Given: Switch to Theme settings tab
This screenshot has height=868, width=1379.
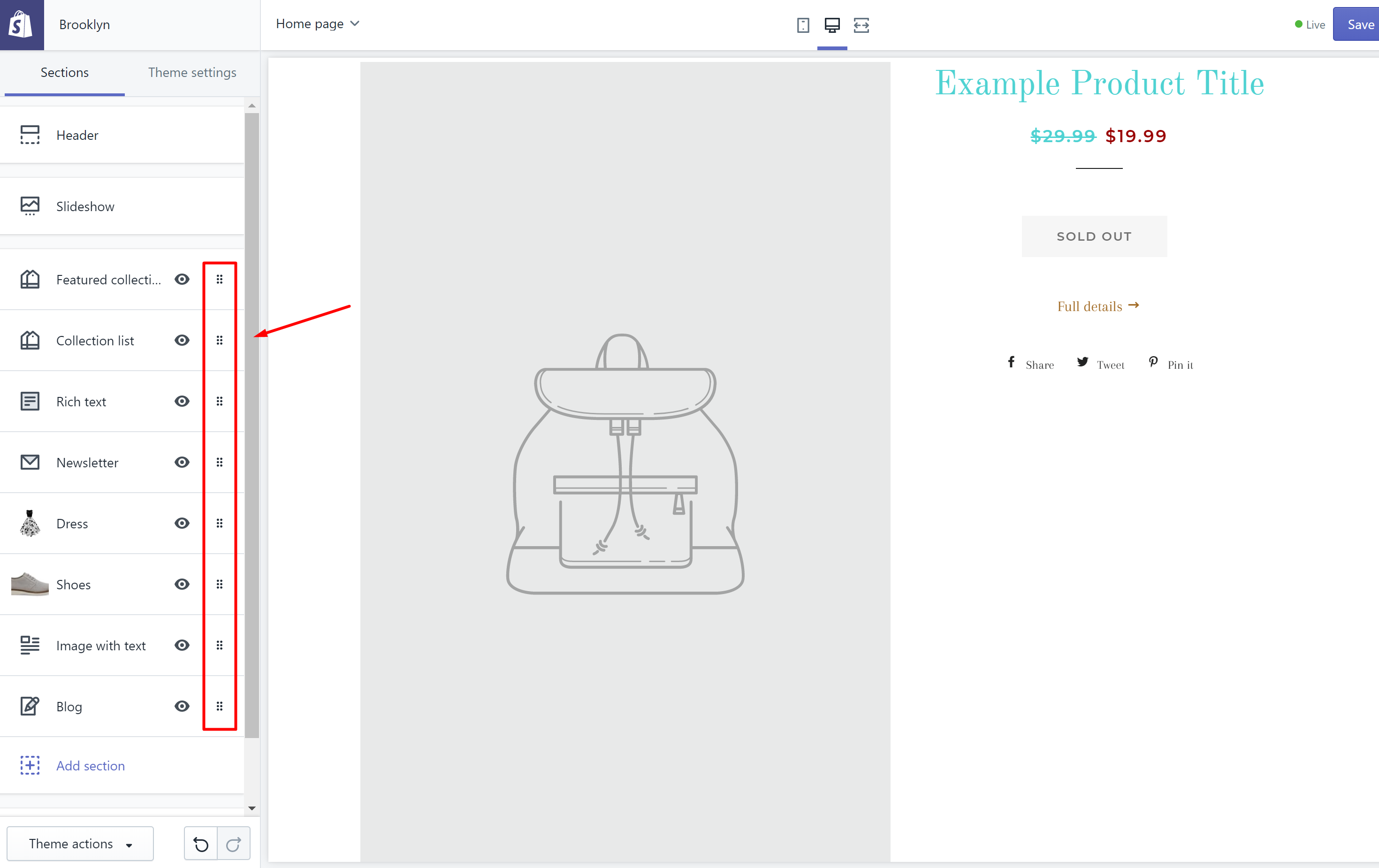Looking at the screenshot, I should click(x=192, y=72).
